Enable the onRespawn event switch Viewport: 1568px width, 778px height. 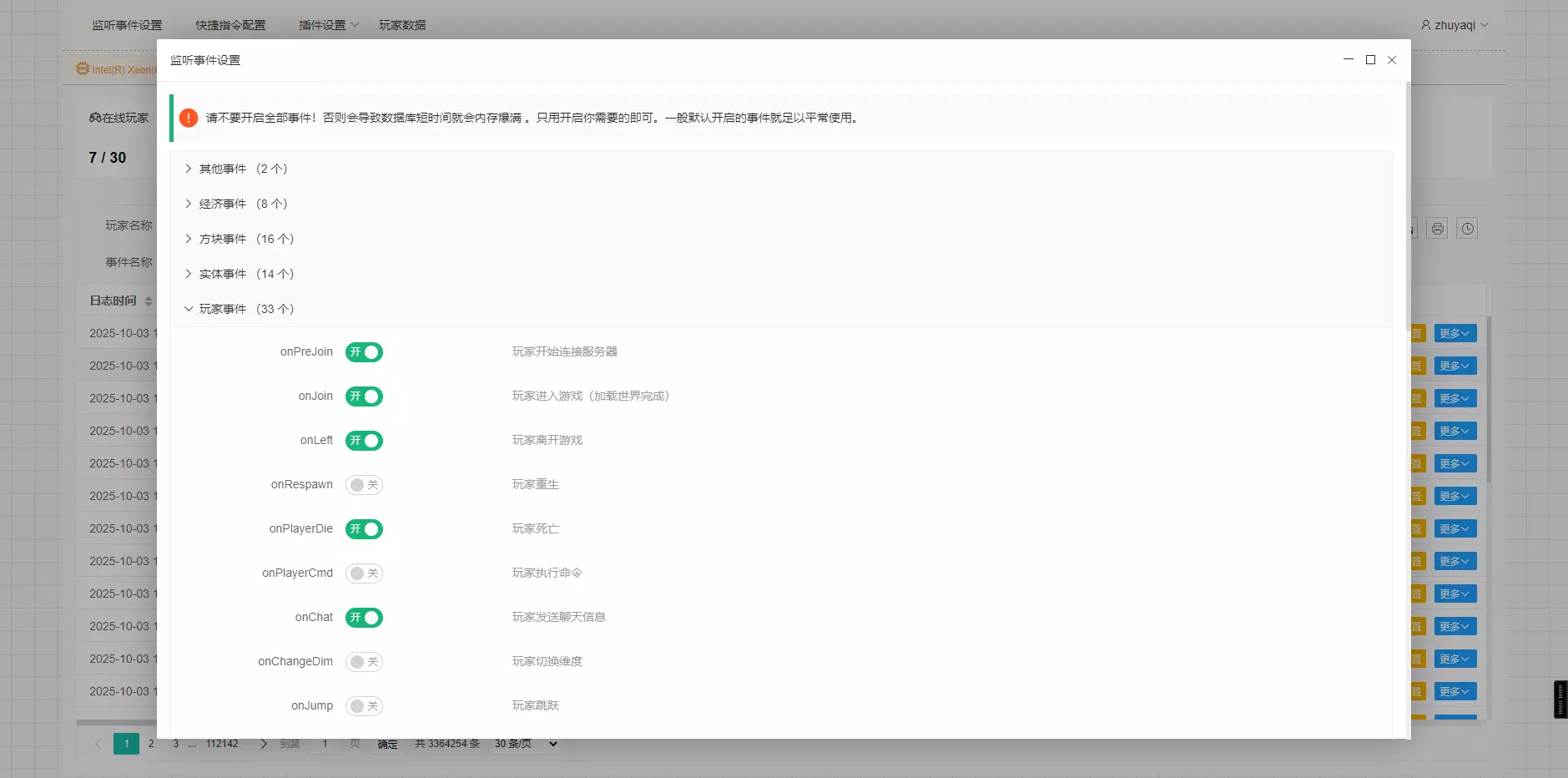(x=364, y=485)
